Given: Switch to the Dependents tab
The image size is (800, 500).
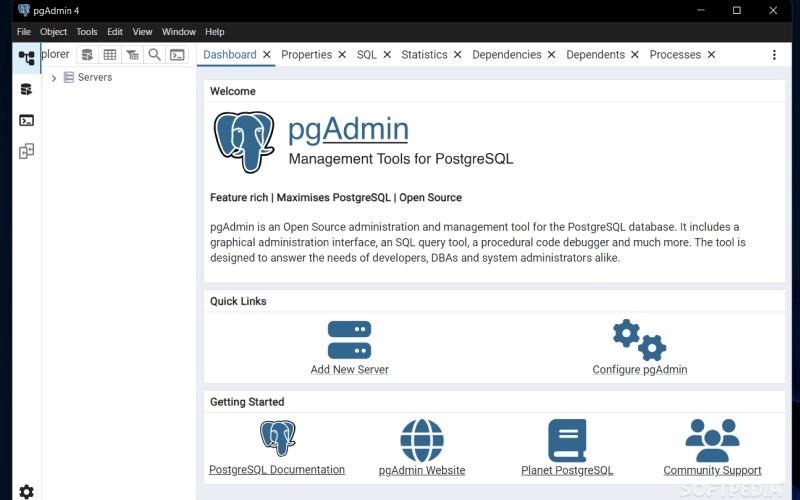Looking at the screenshot, I should (x=595, y=55).
